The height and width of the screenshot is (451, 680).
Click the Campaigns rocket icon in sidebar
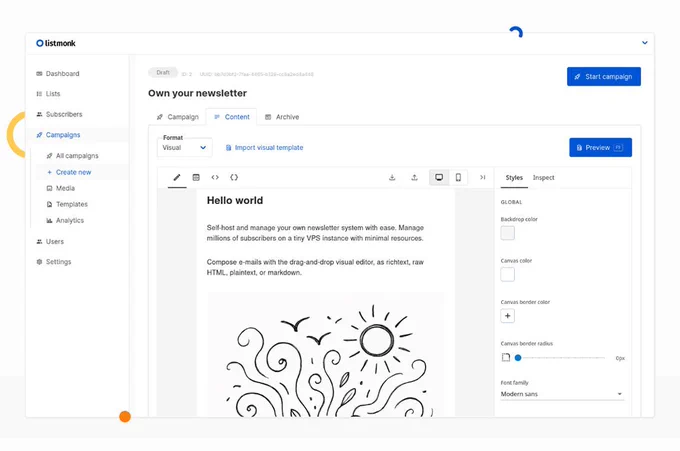[x=39, y=135]
